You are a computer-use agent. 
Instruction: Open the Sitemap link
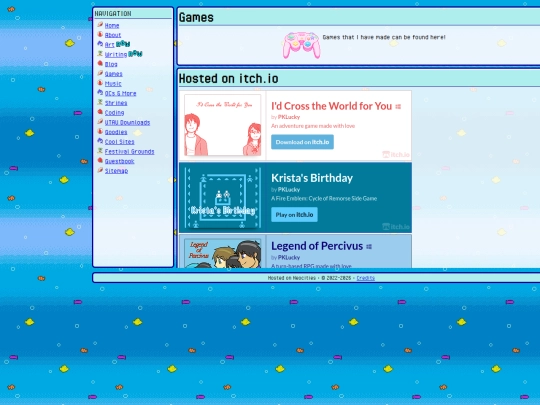[x=116, y=171]
